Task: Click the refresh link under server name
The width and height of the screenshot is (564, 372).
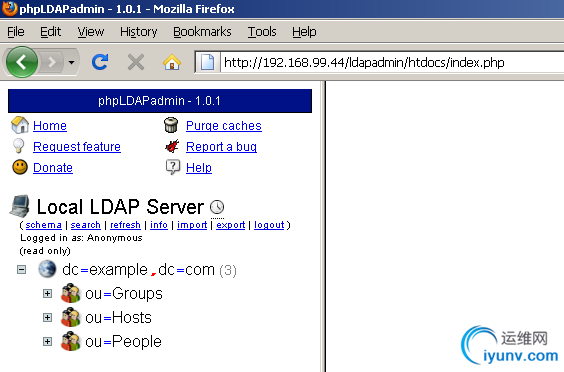Action: [x=125, y=225]
